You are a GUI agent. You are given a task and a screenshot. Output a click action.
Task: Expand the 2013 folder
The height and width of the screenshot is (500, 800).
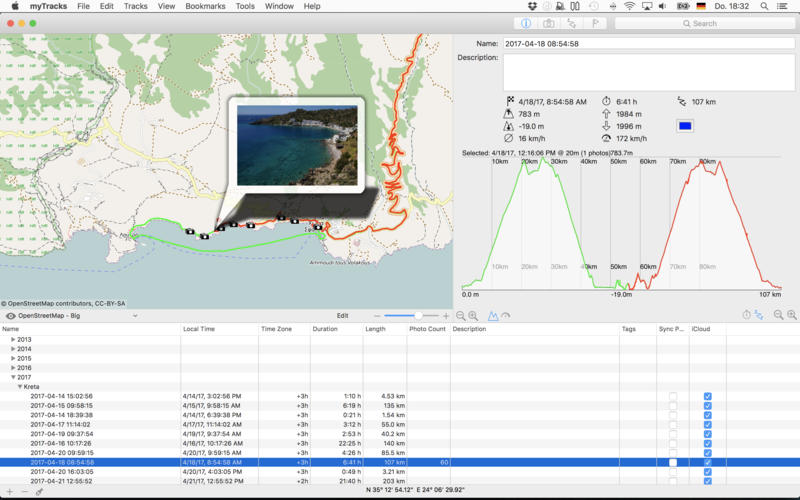[13, 340]
